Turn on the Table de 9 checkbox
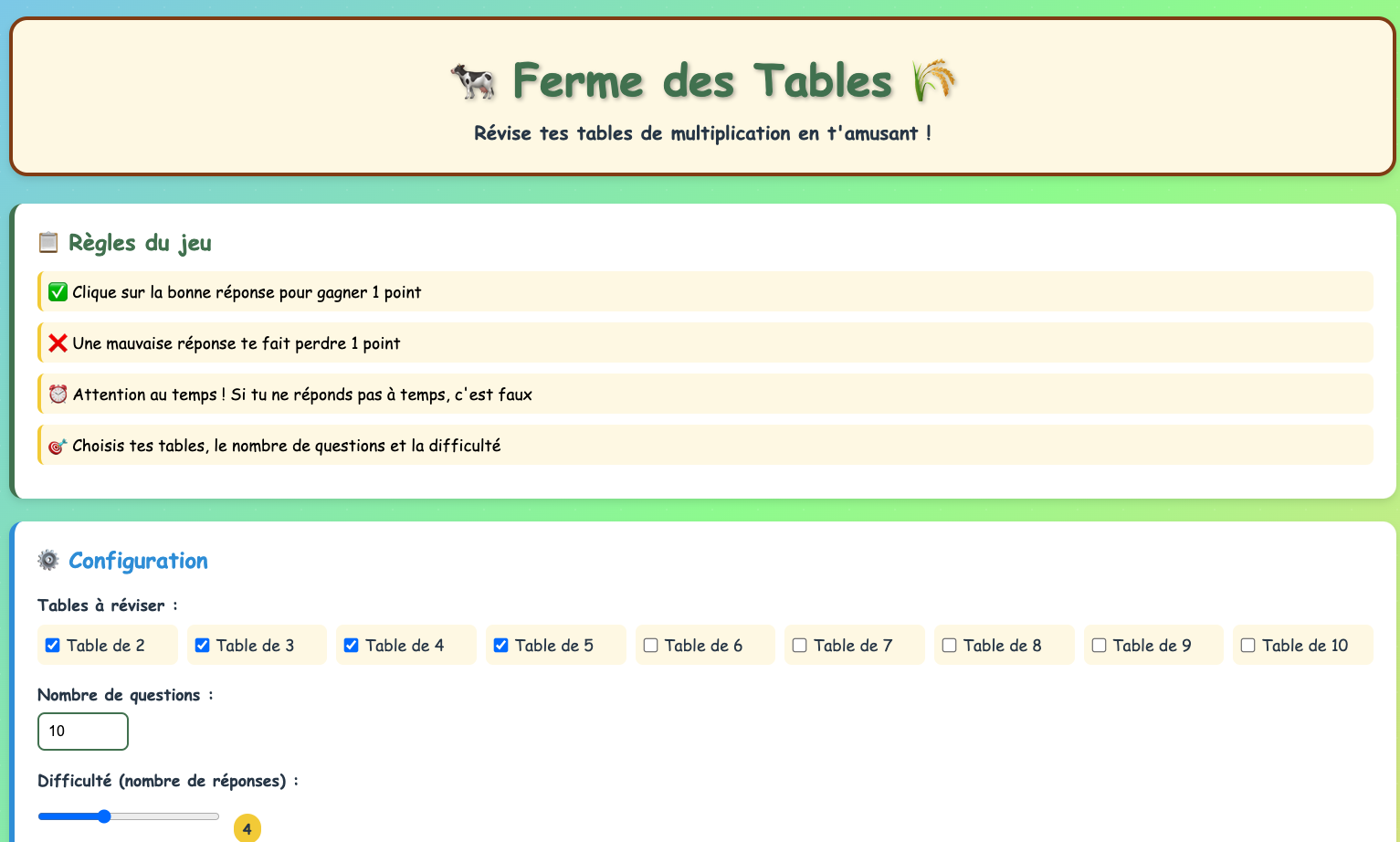Viewport: 1400px width, 842px height. pyautogui.click(x=1099, y=646)
